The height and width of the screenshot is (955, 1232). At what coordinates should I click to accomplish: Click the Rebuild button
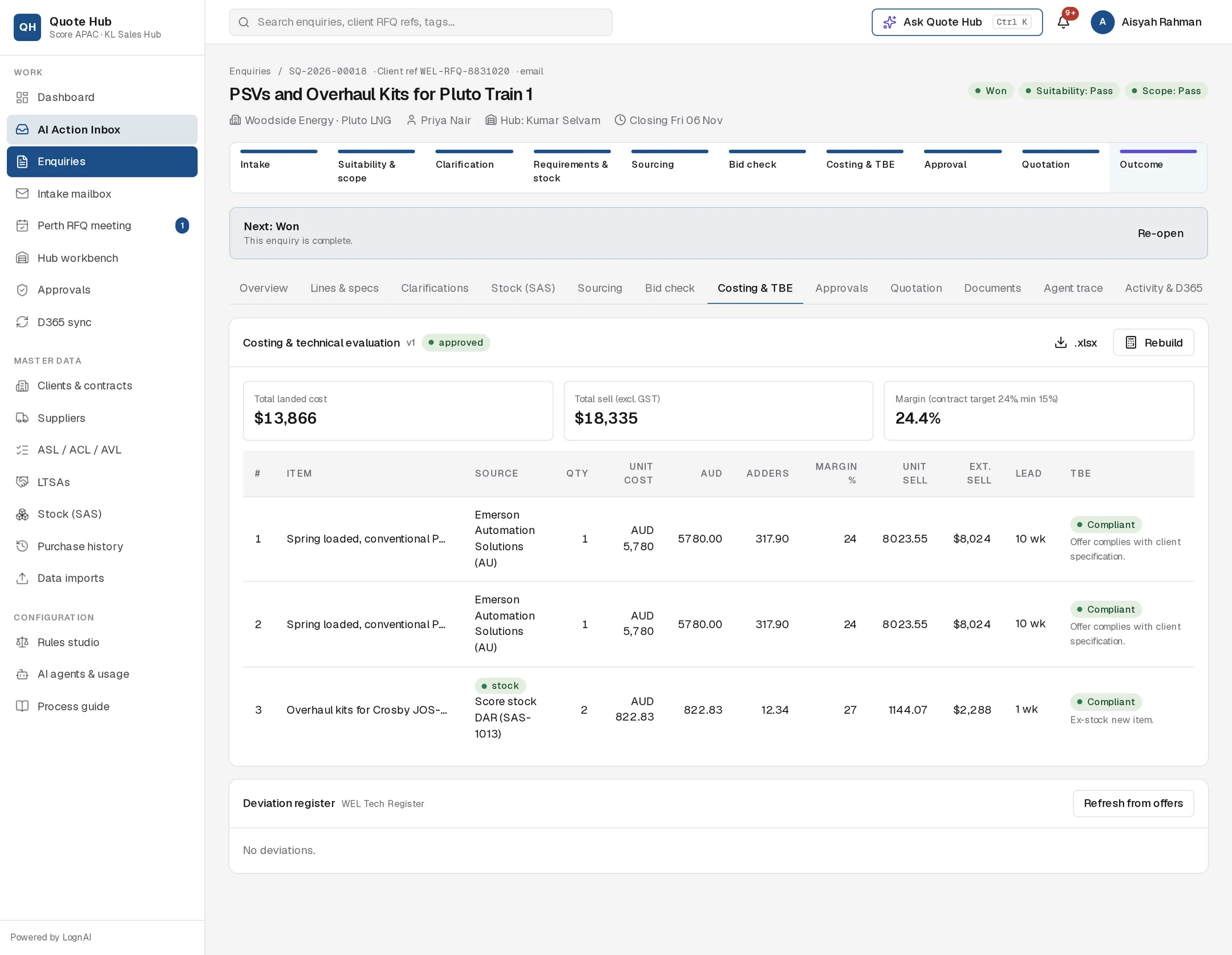click(1153, 342)
